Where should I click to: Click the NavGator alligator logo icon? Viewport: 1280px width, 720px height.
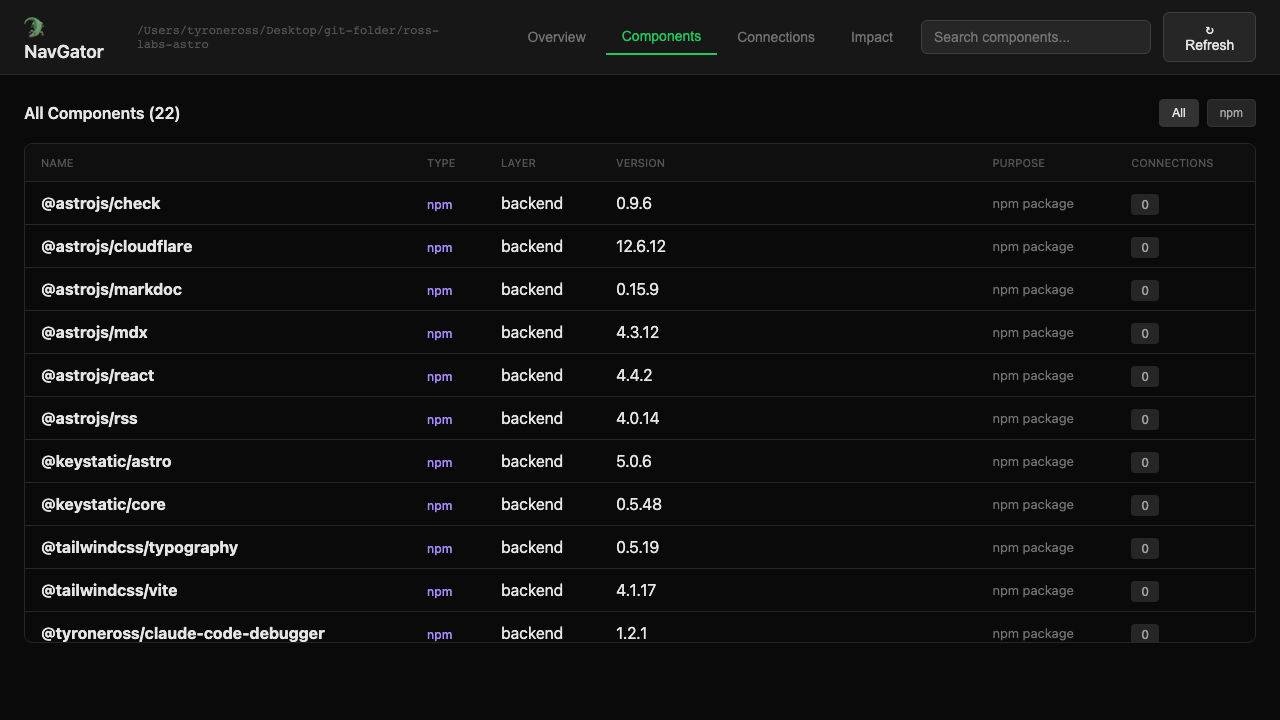[x=34, y=27]
